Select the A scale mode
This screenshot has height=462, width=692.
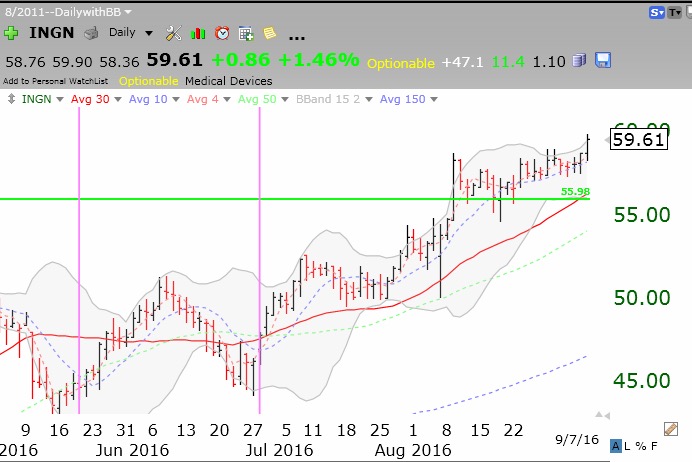pos(616,446)
